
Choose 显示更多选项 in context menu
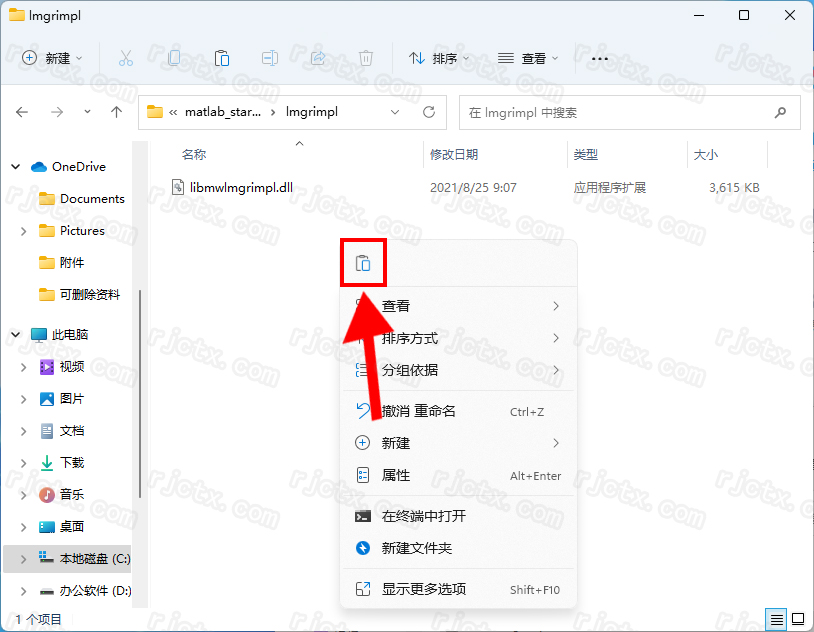click(424, 589)
